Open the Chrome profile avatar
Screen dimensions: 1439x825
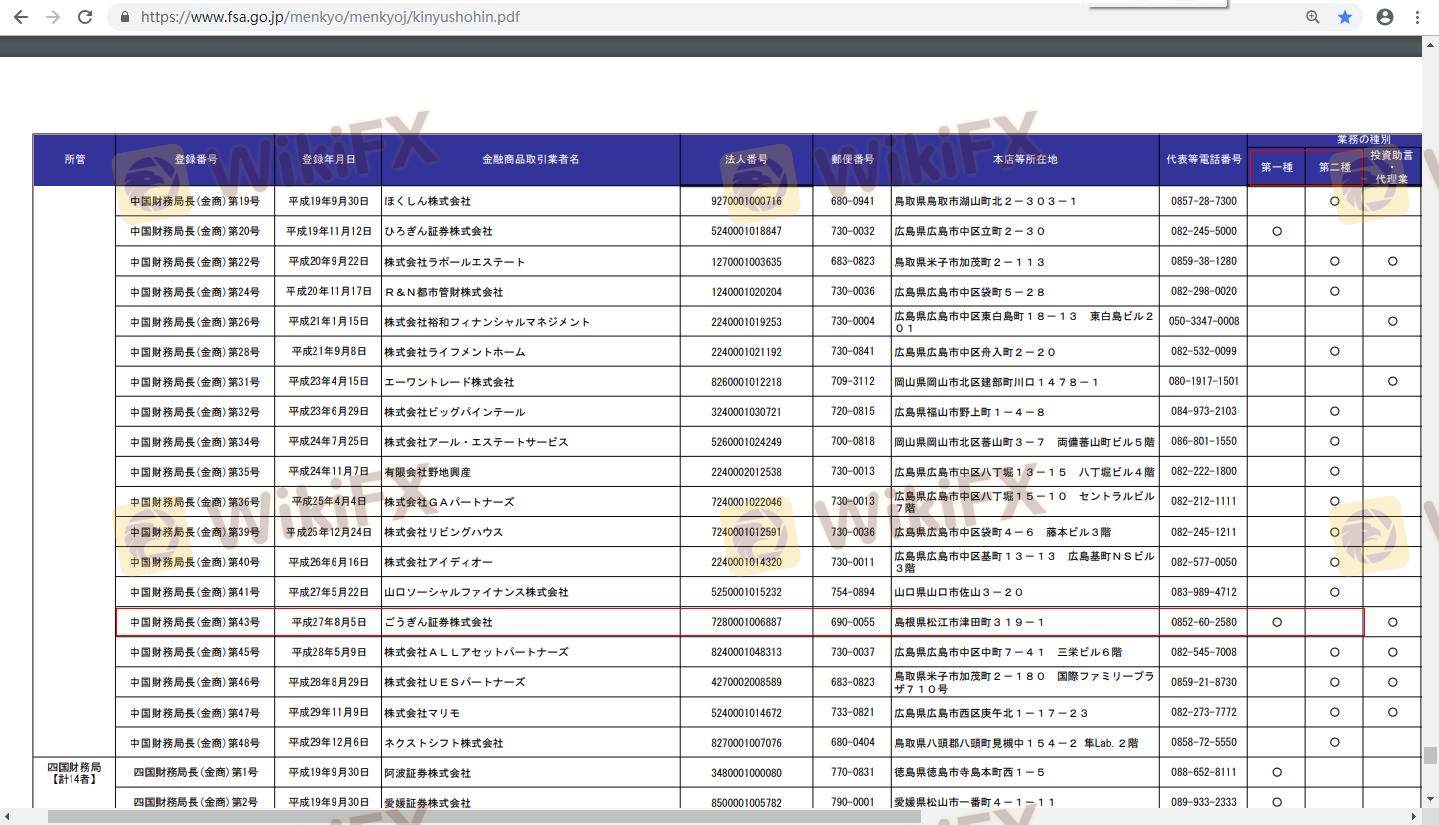pyautogui.click(x=1385, y=17)
